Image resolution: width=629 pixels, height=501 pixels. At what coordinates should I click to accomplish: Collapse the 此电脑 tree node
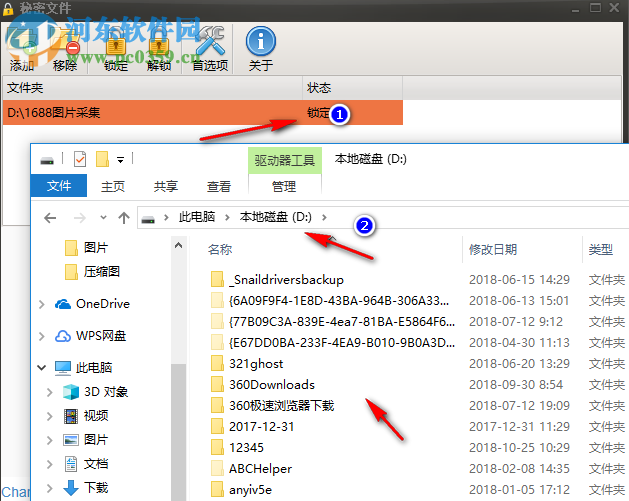(x=41, y=367)
